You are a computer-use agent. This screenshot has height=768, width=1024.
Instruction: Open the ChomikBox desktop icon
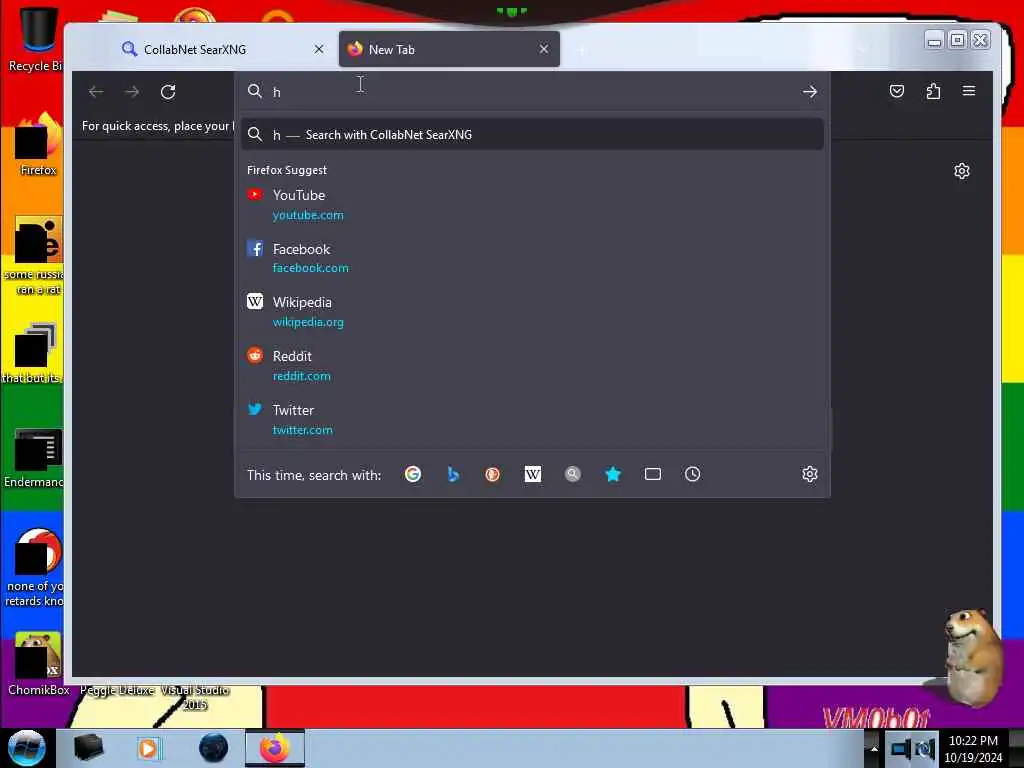[38, 664]
